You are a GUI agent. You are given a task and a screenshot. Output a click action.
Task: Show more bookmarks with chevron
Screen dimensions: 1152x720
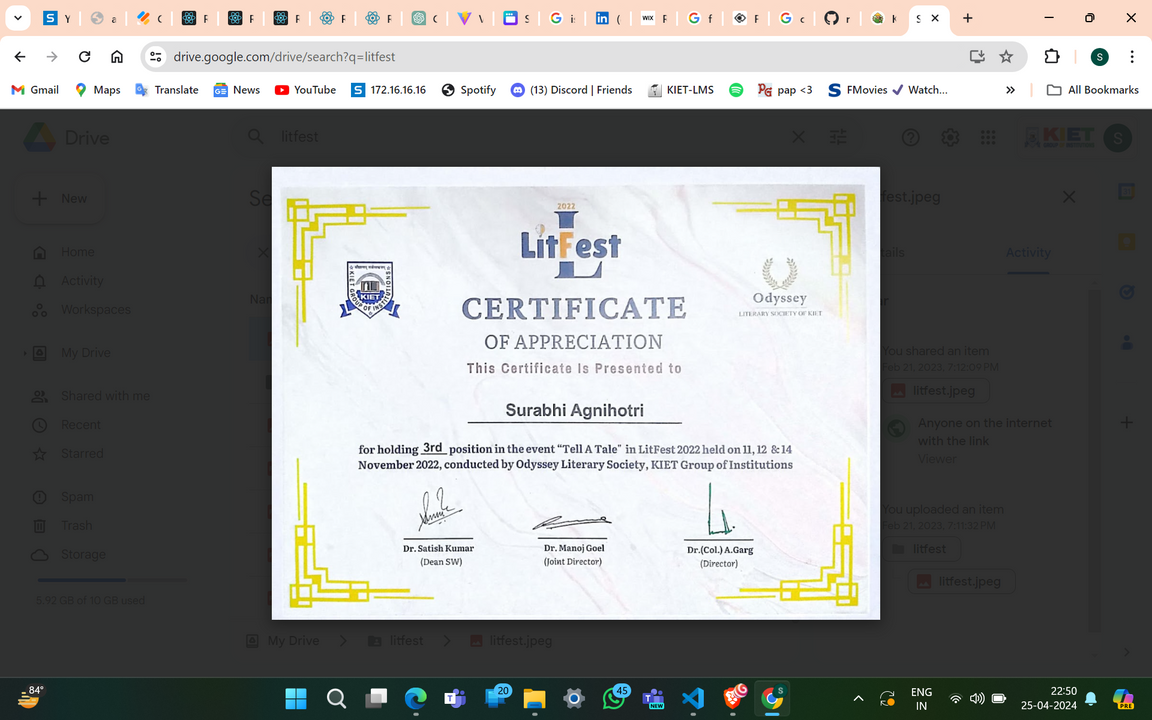pyautogui.click(x=1010, y=90)
